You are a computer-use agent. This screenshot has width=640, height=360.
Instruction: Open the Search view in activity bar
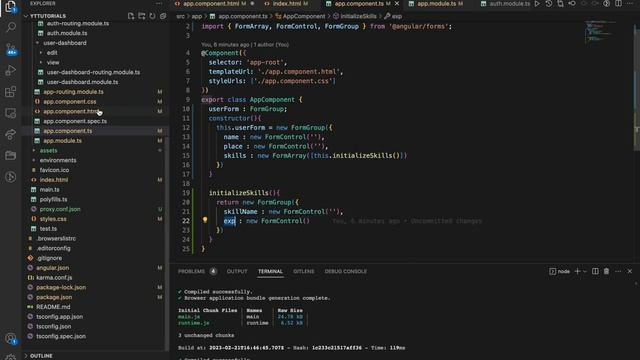11,27
